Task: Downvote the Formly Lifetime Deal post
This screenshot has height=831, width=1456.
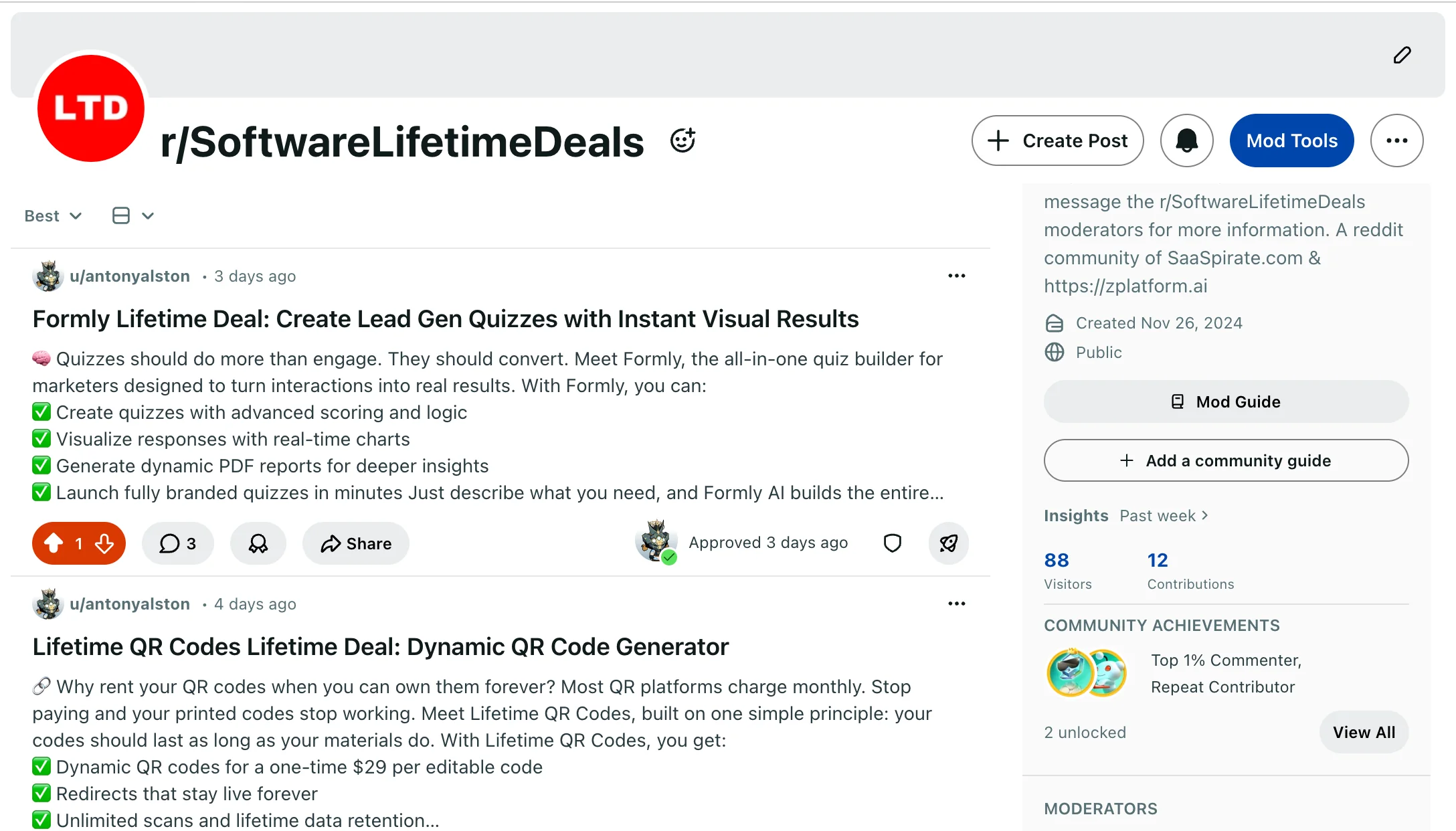Action: [104, 543]
